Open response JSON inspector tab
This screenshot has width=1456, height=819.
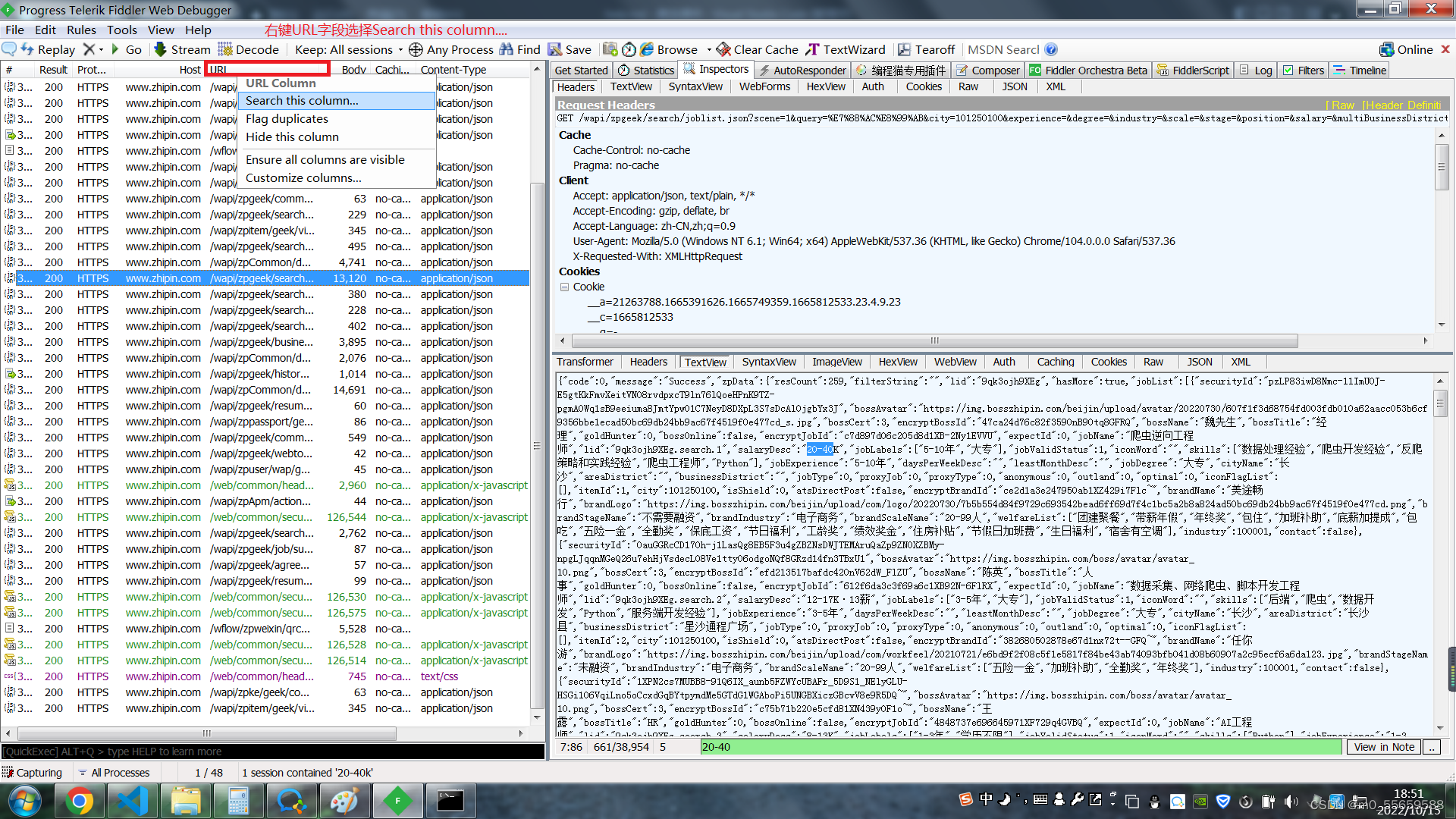[1200, 362]
